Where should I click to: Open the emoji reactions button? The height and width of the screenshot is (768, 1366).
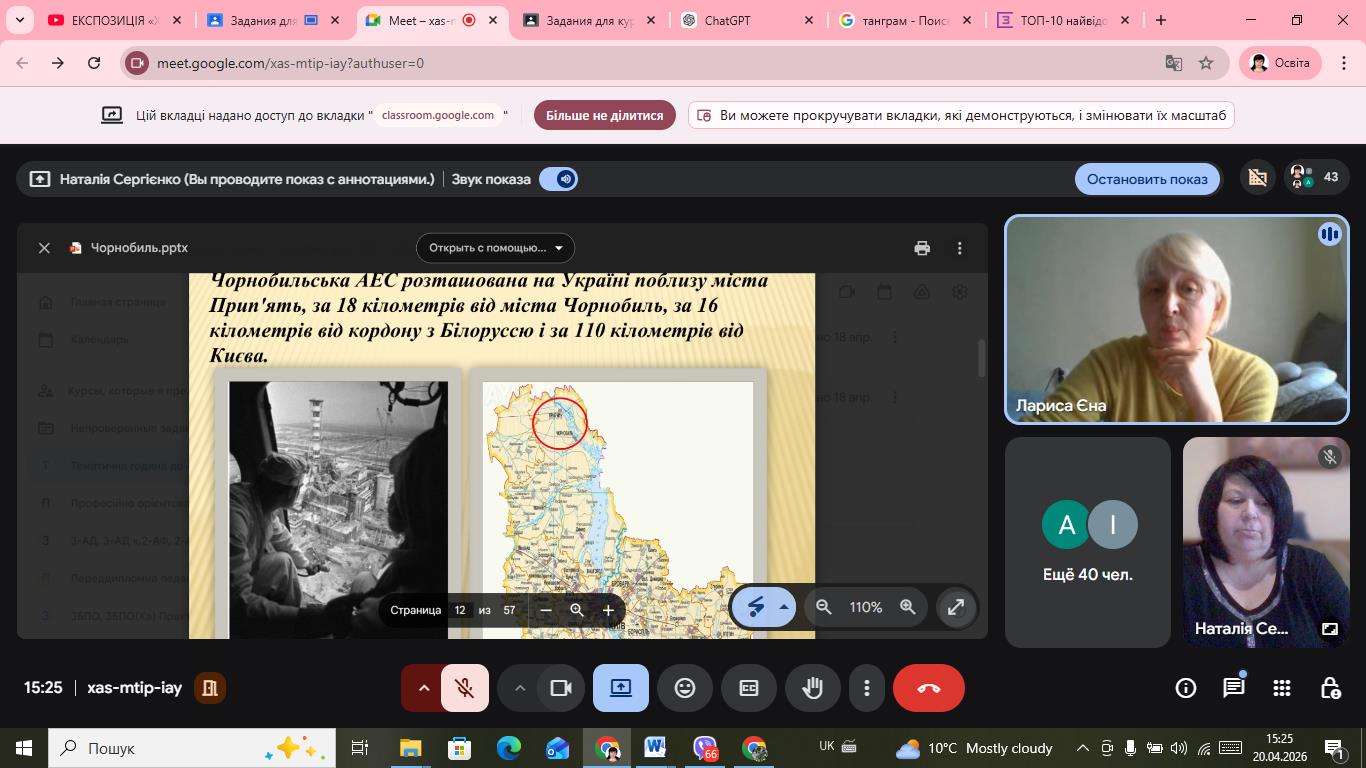click(685, 688)
